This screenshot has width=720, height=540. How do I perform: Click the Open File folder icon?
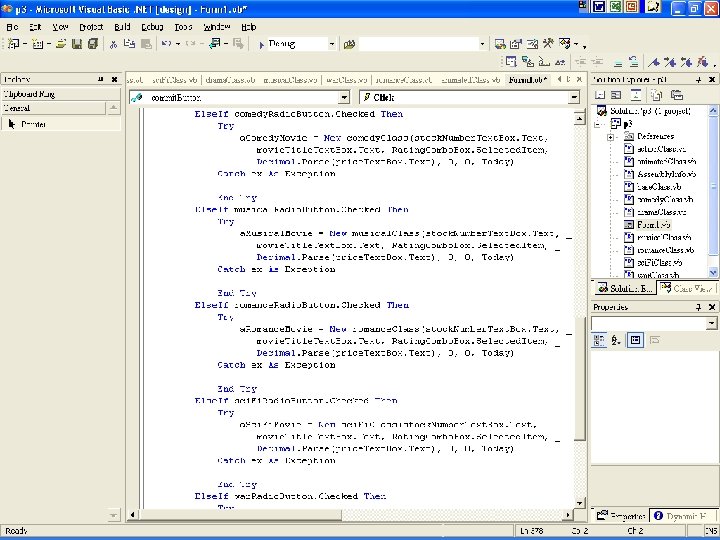(61, 44)
